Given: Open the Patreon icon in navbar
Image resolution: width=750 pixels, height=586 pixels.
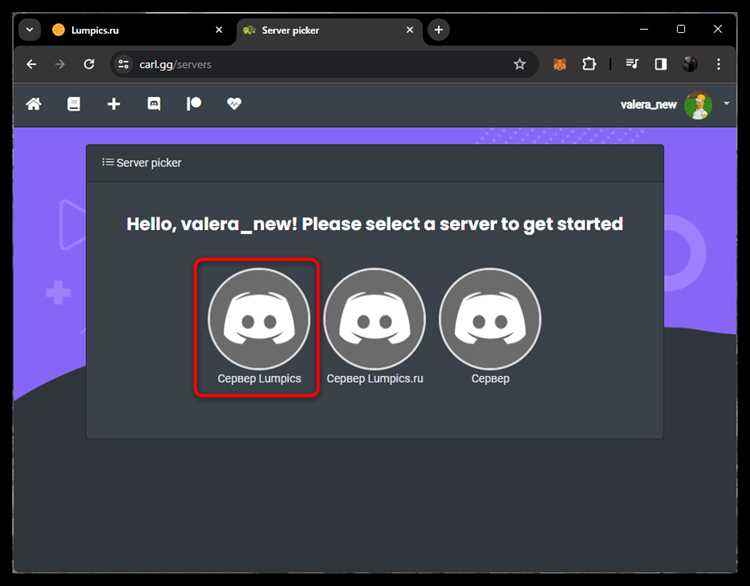Looking at the screenshot, I should coord(194,104).
